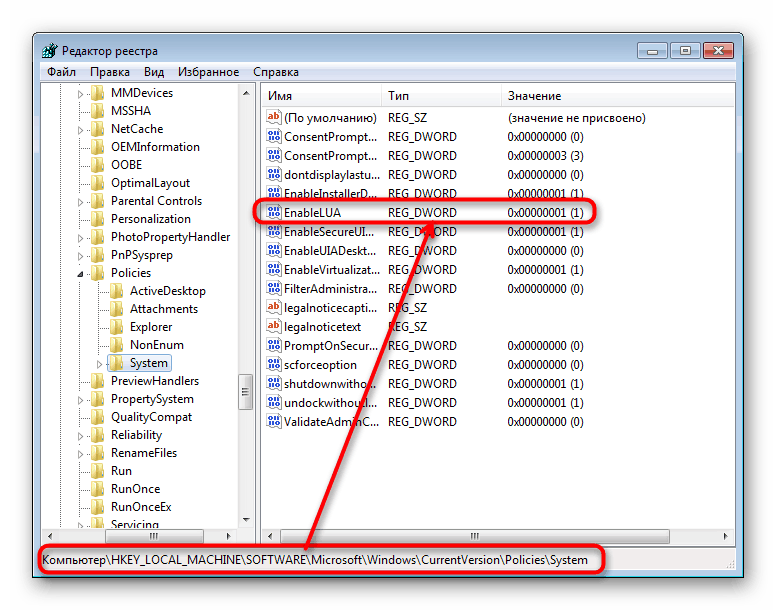776x610 pixels.
Task: Open the Вид menu
Action: (154, 72)
